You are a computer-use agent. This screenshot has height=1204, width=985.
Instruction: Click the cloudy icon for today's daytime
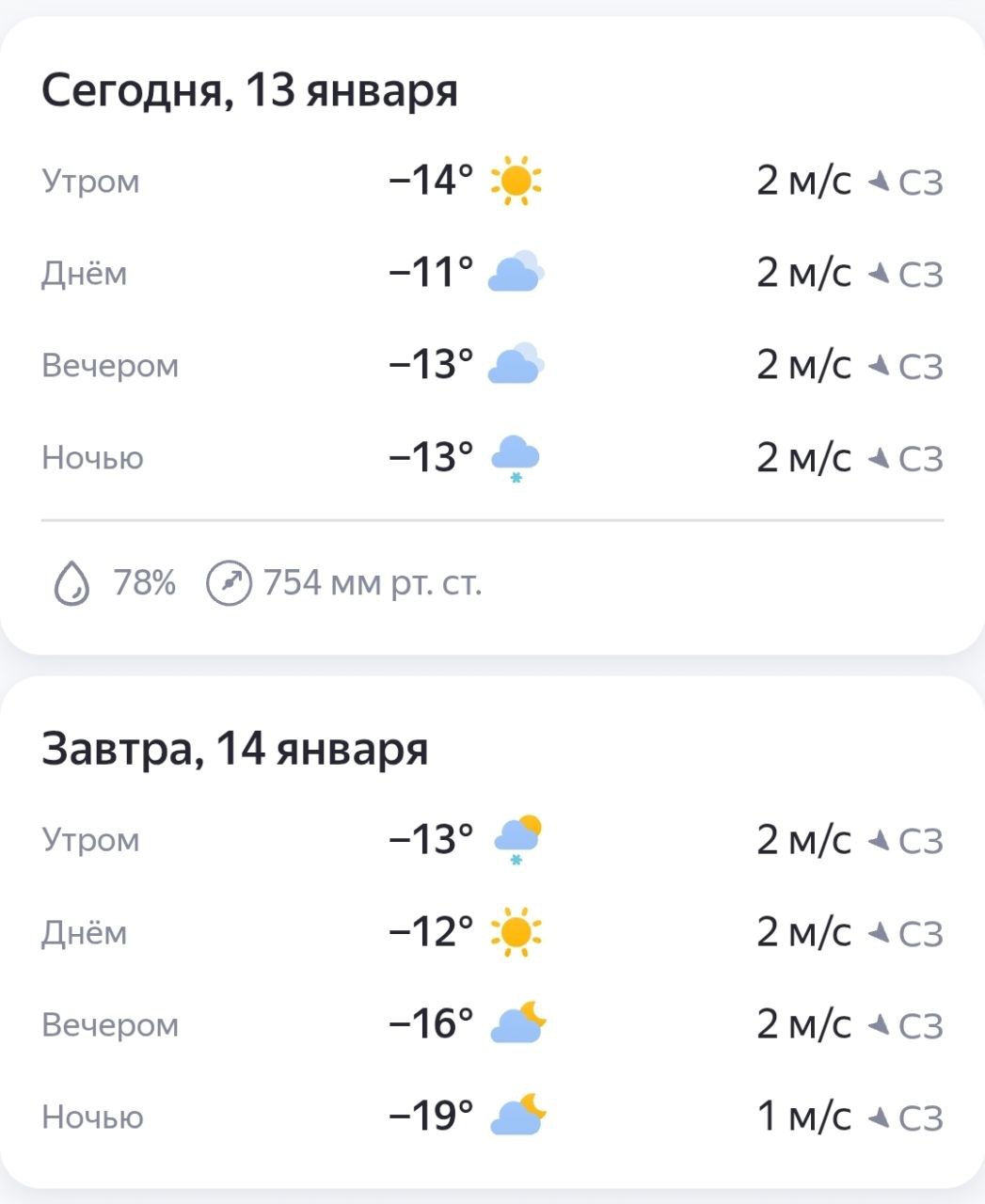click(x=516, y=273)
